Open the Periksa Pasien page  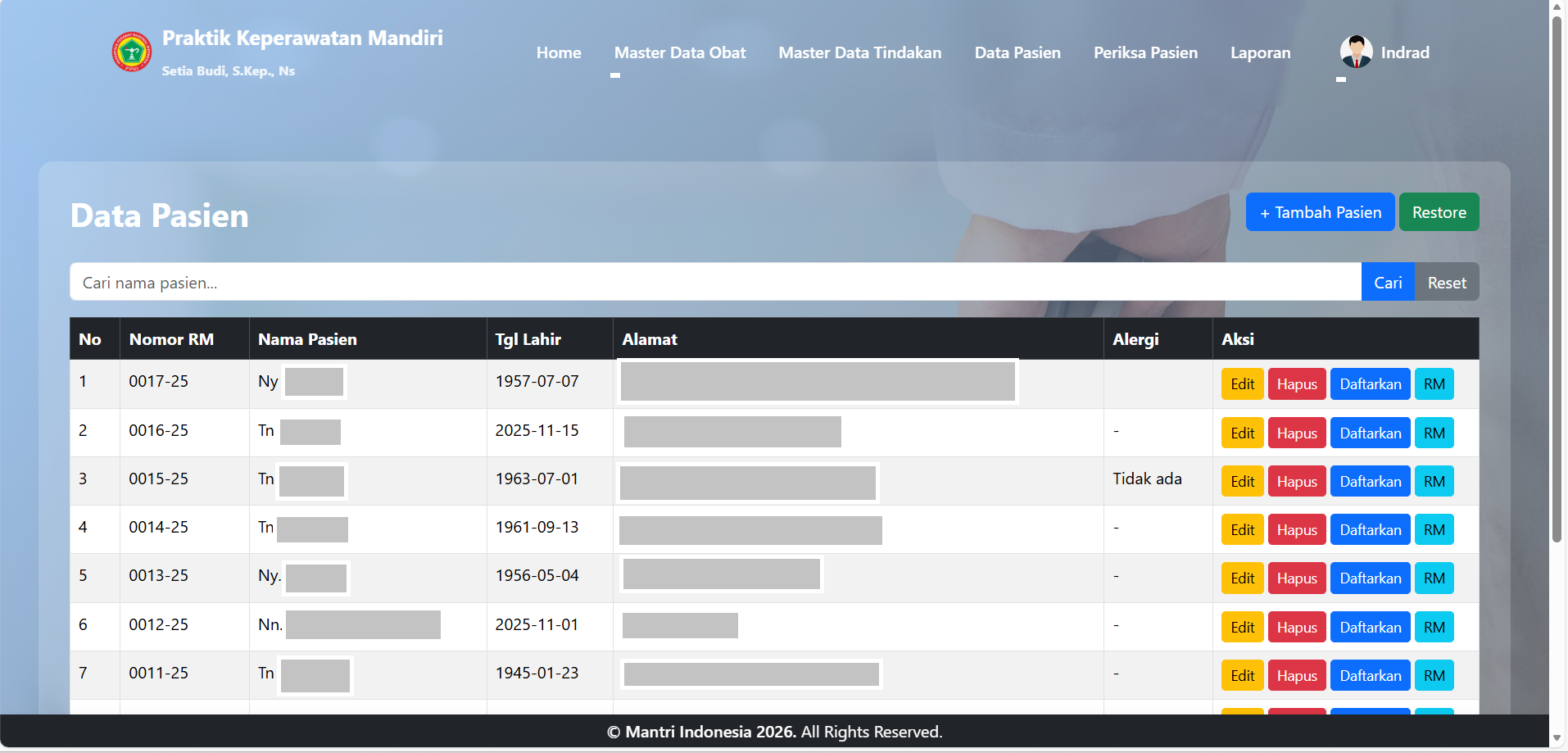(x=1144, y=52)
